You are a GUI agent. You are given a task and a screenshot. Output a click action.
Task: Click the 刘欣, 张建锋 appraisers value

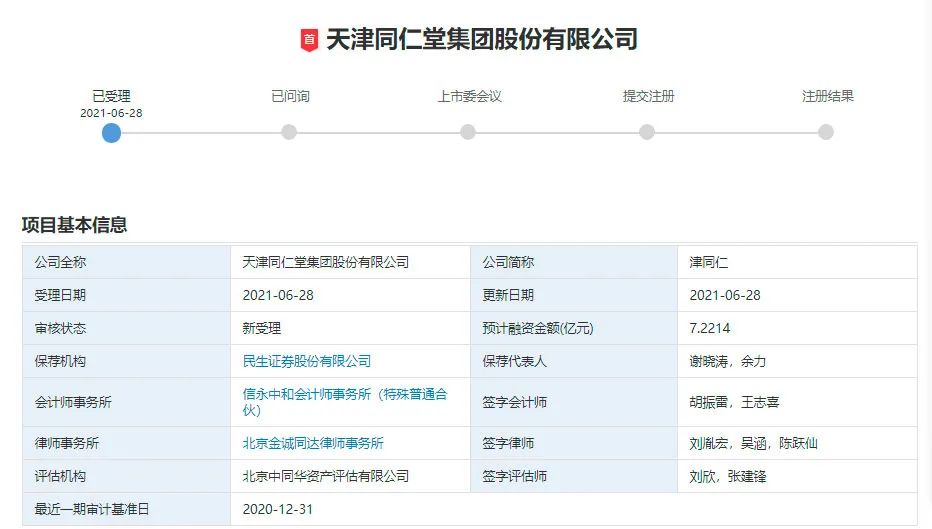pos(728,476)
